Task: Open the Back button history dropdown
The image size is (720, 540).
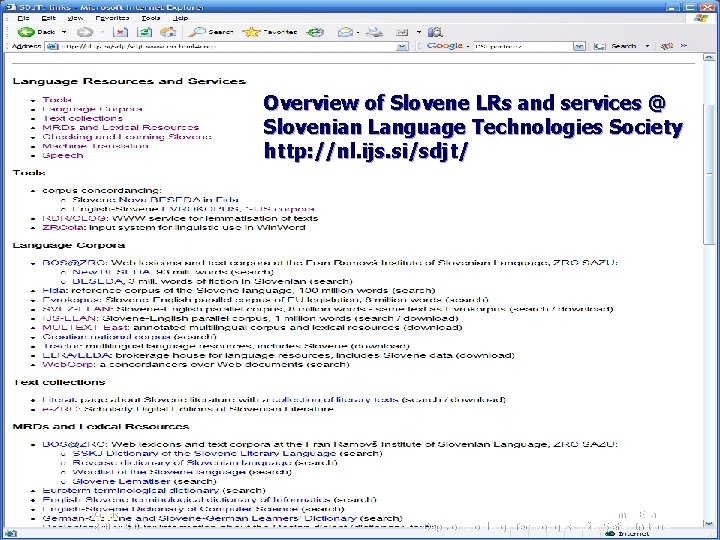Action: [x=64, y=32]
